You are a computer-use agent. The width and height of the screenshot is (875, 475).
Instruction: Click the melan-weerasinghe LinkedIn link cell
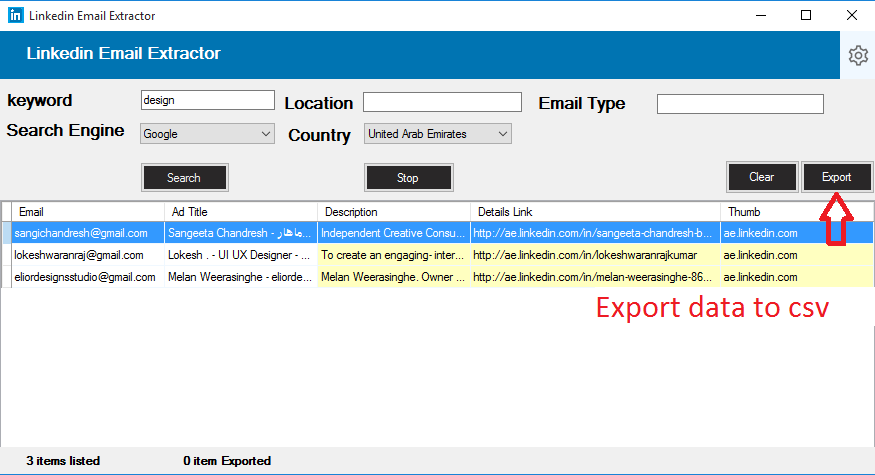595,277
